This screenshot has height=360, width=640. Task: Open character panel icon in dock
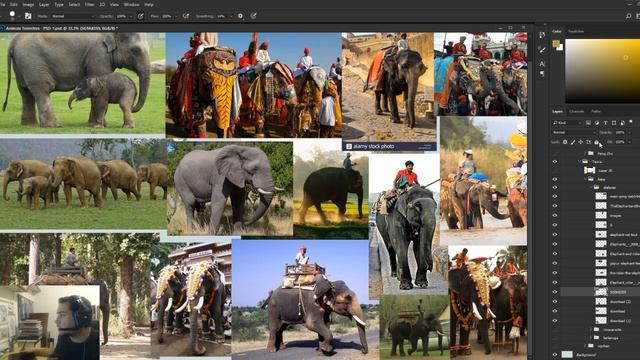click(x=542, y=64)
